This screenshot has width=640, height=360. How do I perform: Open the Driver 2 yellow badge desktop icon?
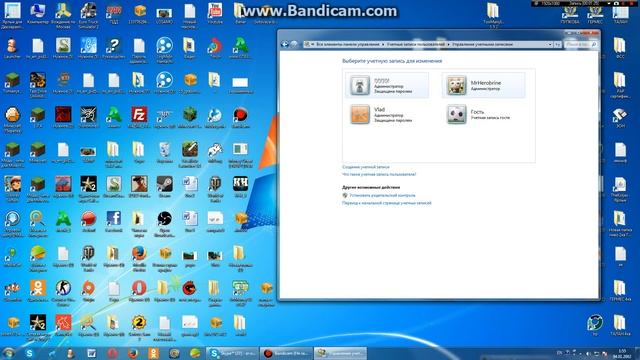(x=139, y=327)
